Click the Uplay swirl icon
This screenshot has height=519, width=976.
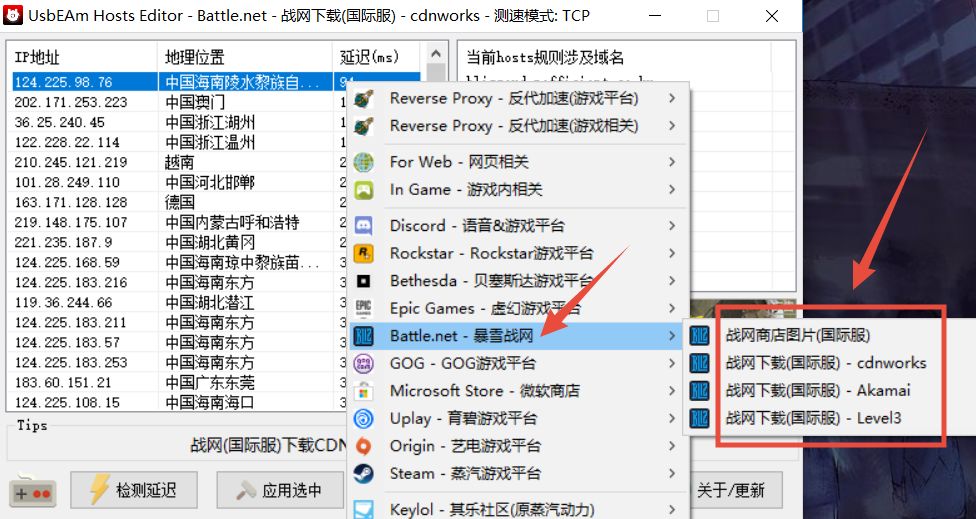tap(364, 418)
